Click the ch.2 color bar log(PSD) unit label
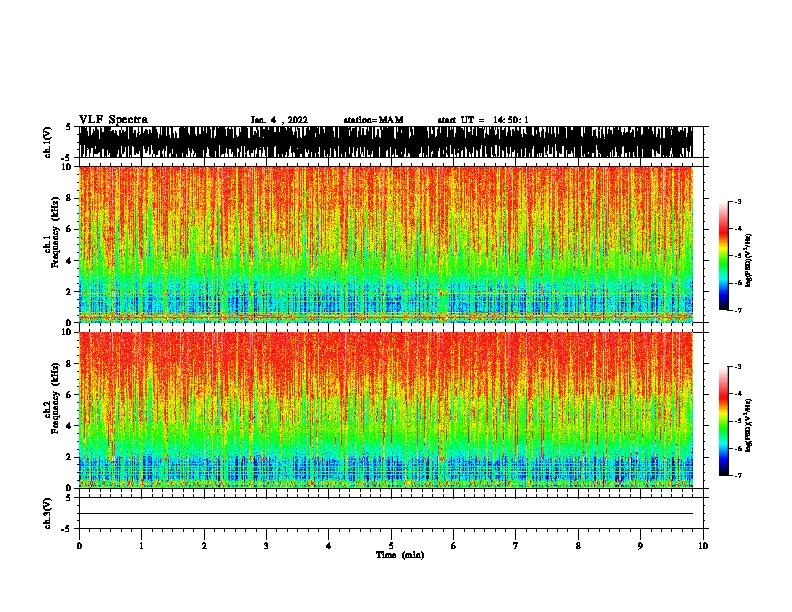 749,425
